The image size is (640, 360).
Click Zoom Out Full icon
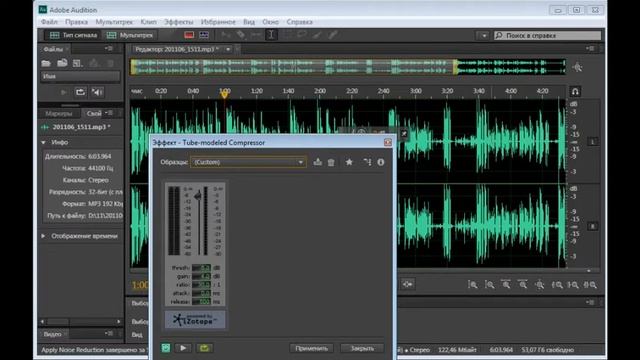point(540,285)
